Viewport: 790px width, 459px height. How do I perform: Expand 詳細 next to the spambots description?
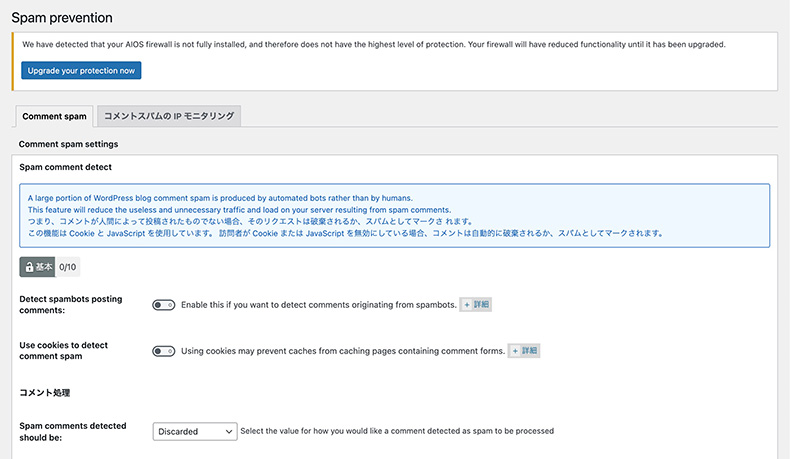476,304
